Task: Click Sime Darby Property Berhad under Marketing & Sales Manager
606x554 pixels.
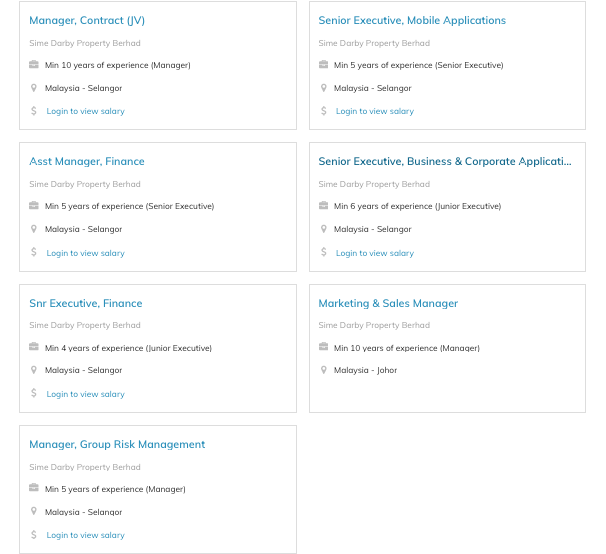Action: point(374,325)
